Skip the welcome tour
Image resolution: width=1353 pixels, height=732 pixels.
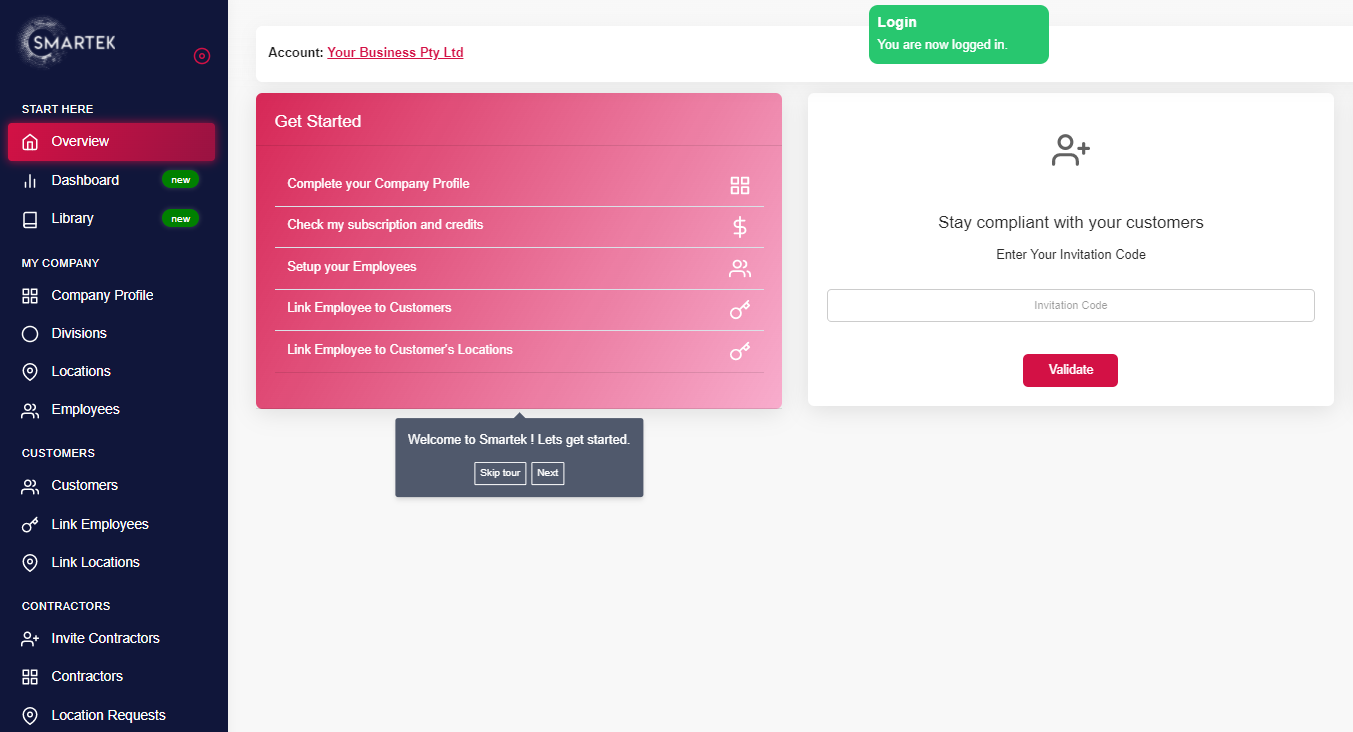tap(500, 473)
